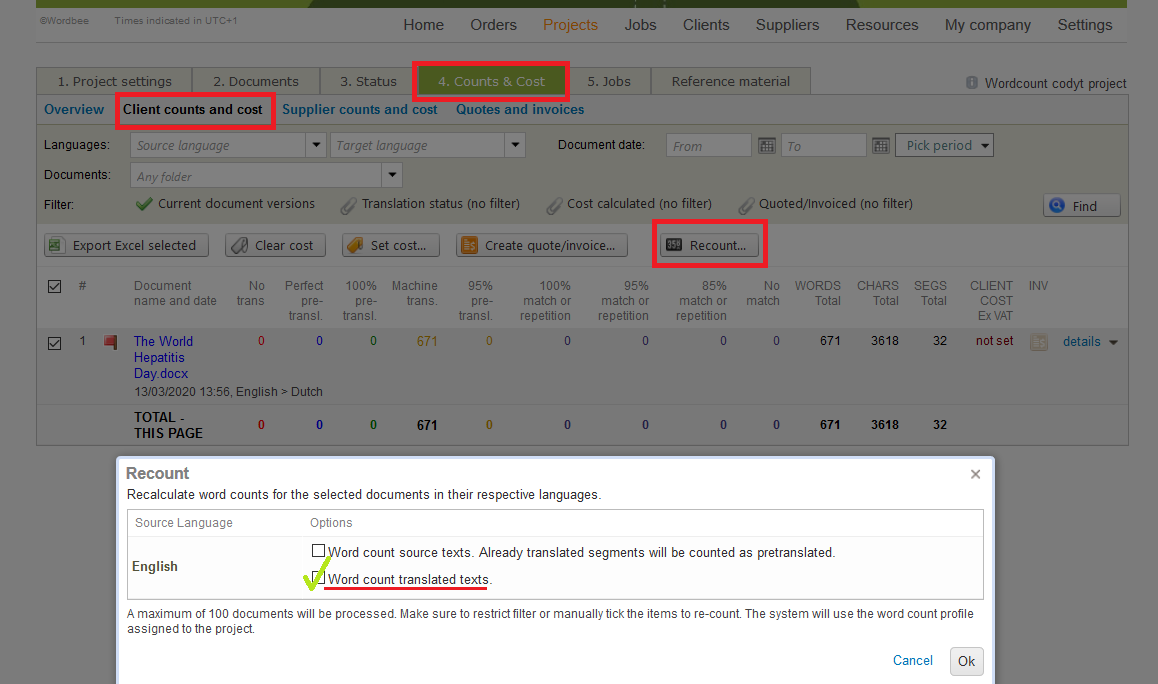The image size is (1158, 684).
Task: Open the Pick period dropdown
Action: click(944, 146)
